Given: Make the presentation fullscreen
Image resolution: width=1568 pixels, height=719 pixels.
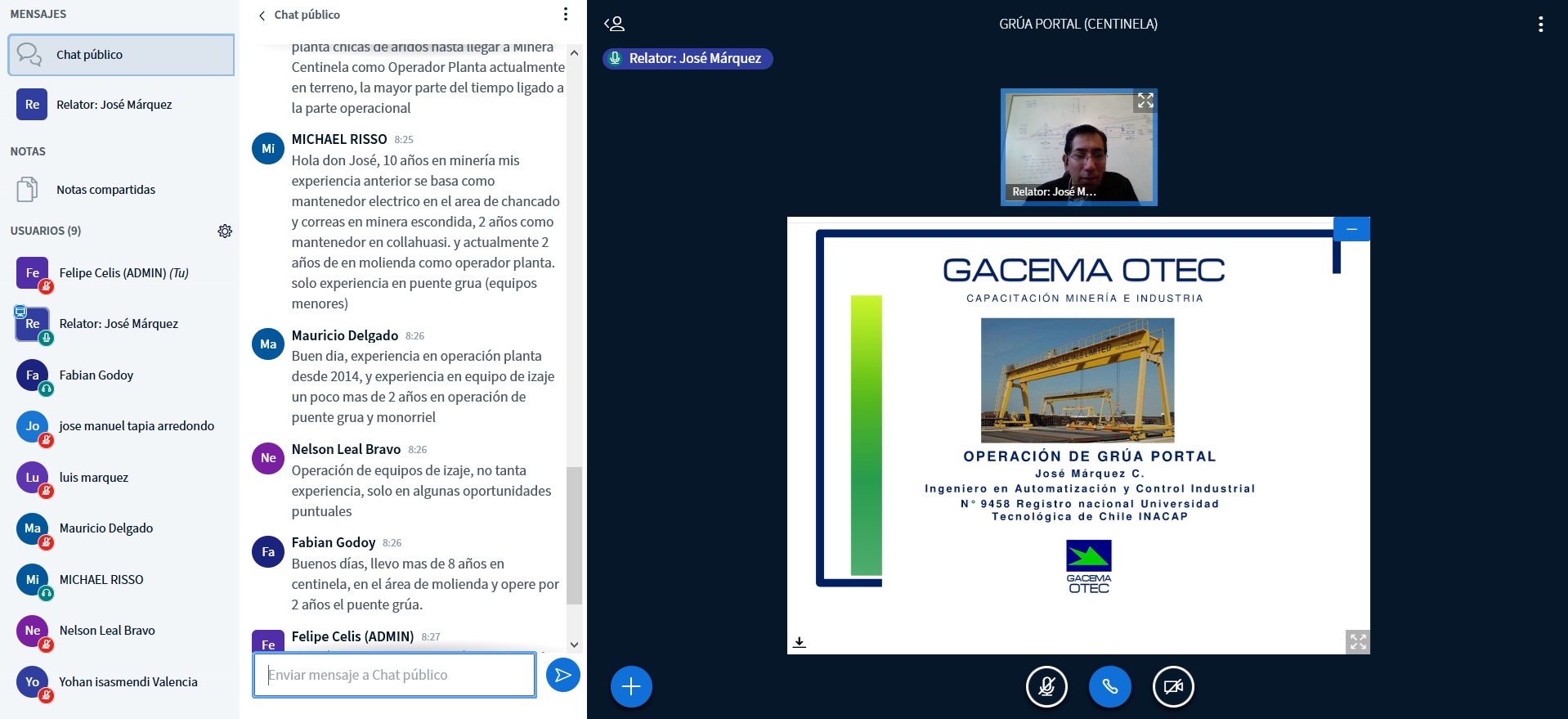Looking at the screenshot, I should tap(1358, 642).
